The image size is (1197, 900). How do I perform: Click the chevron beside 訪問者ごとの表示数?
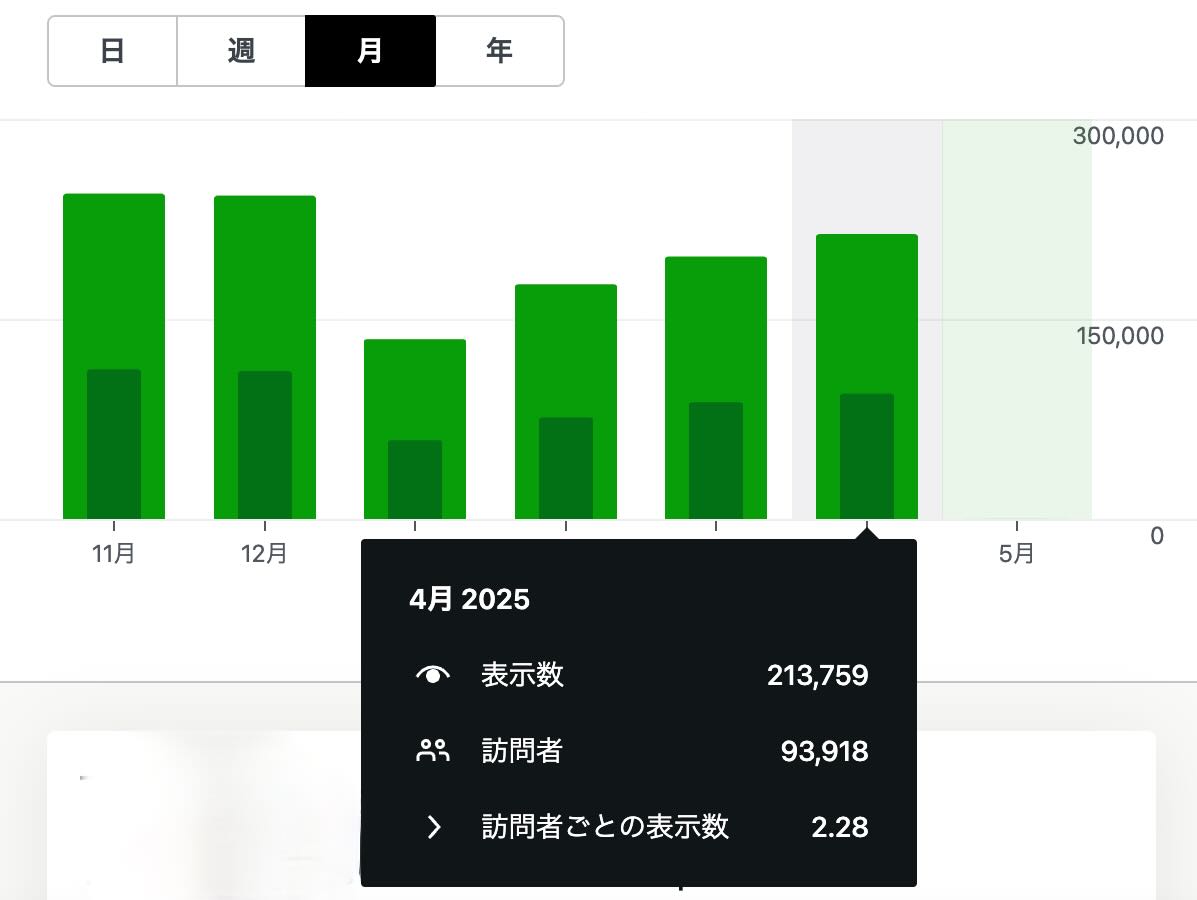tap(434, 827)
